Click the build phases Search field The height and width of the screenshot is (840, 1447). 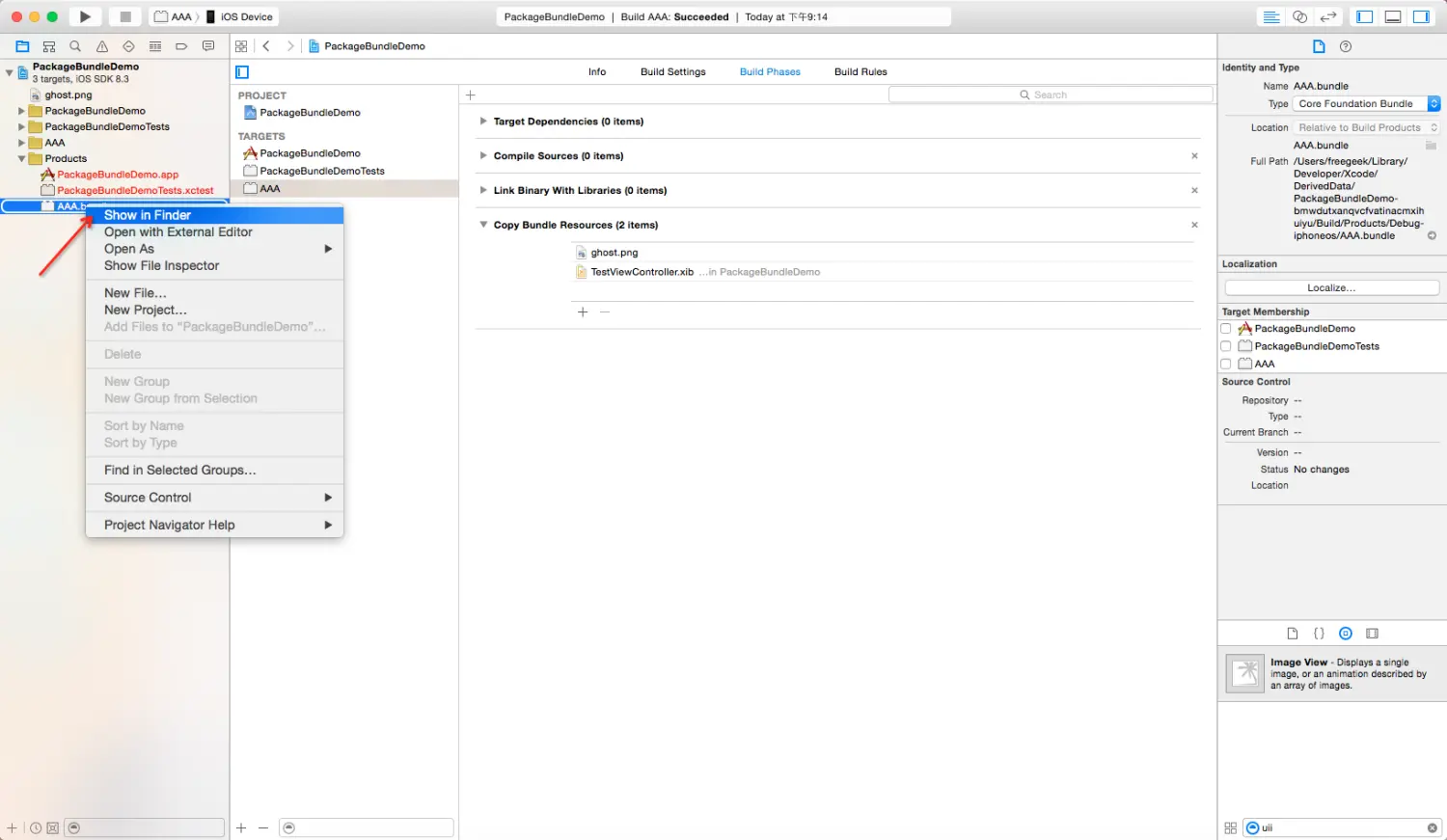(x=1050, y=95)
